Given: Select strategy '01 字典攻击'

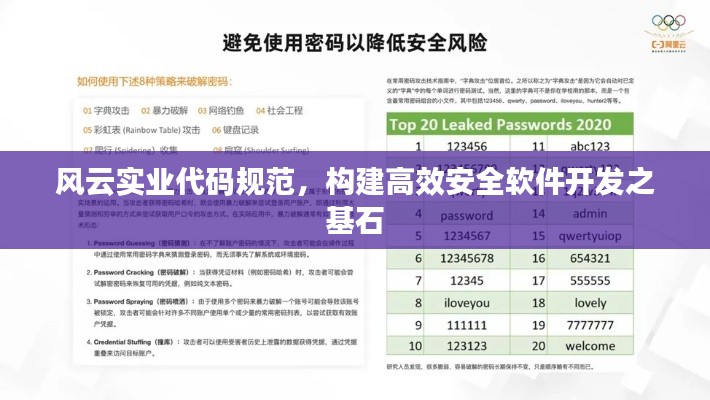Looking at the screenshot, I should pos(106,111).
